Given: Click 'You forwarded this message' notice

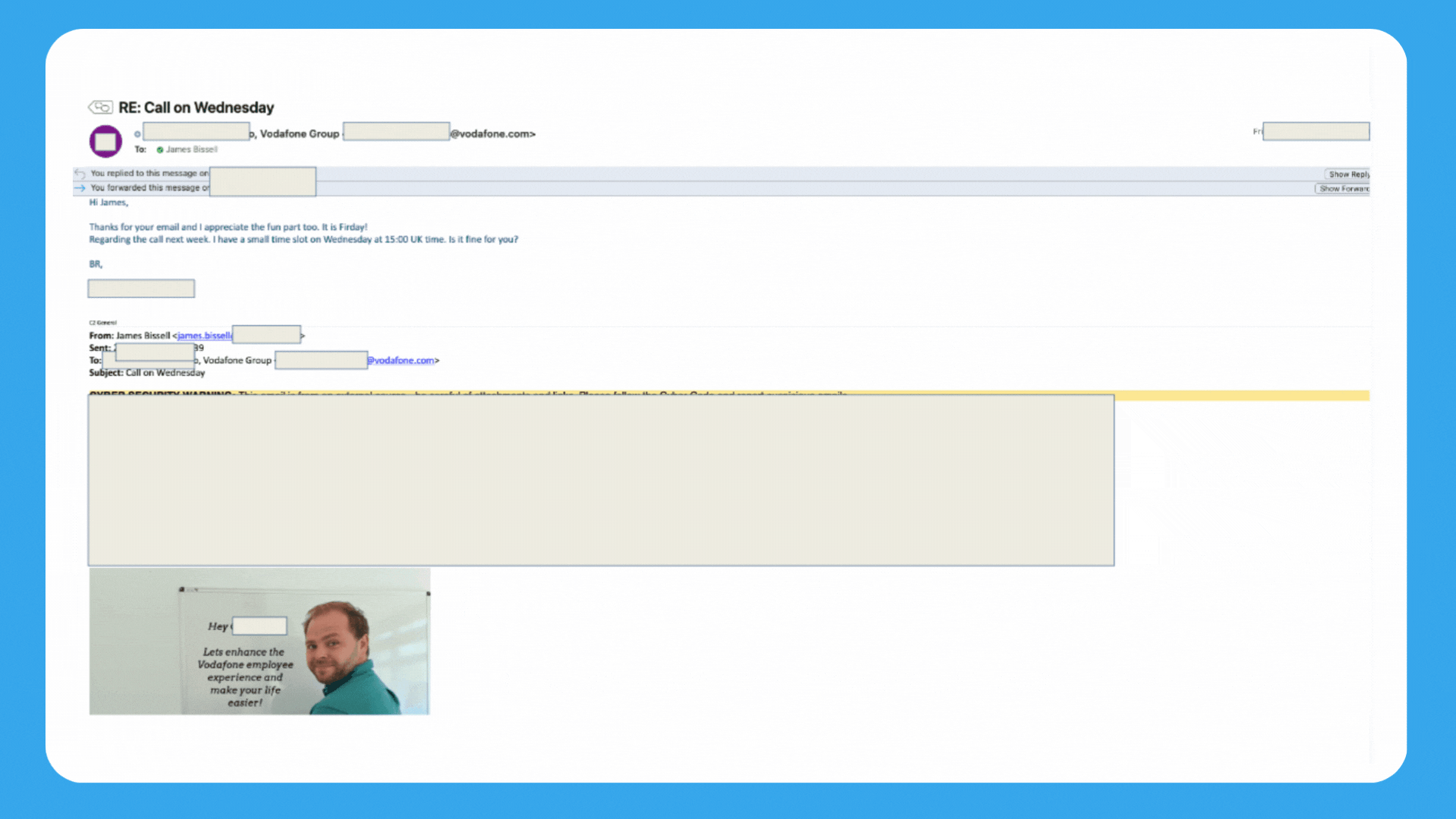Looking at the screenshot, I should (x=150, y=188).
